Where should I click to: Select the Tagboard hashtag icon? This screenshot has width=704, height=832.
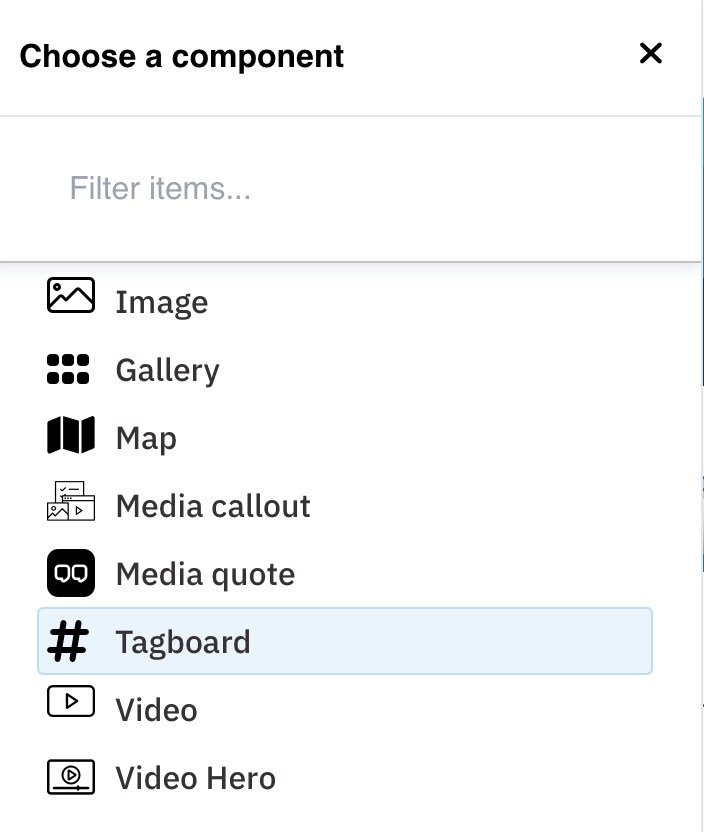pyautogui.click(x=69, y=640)
